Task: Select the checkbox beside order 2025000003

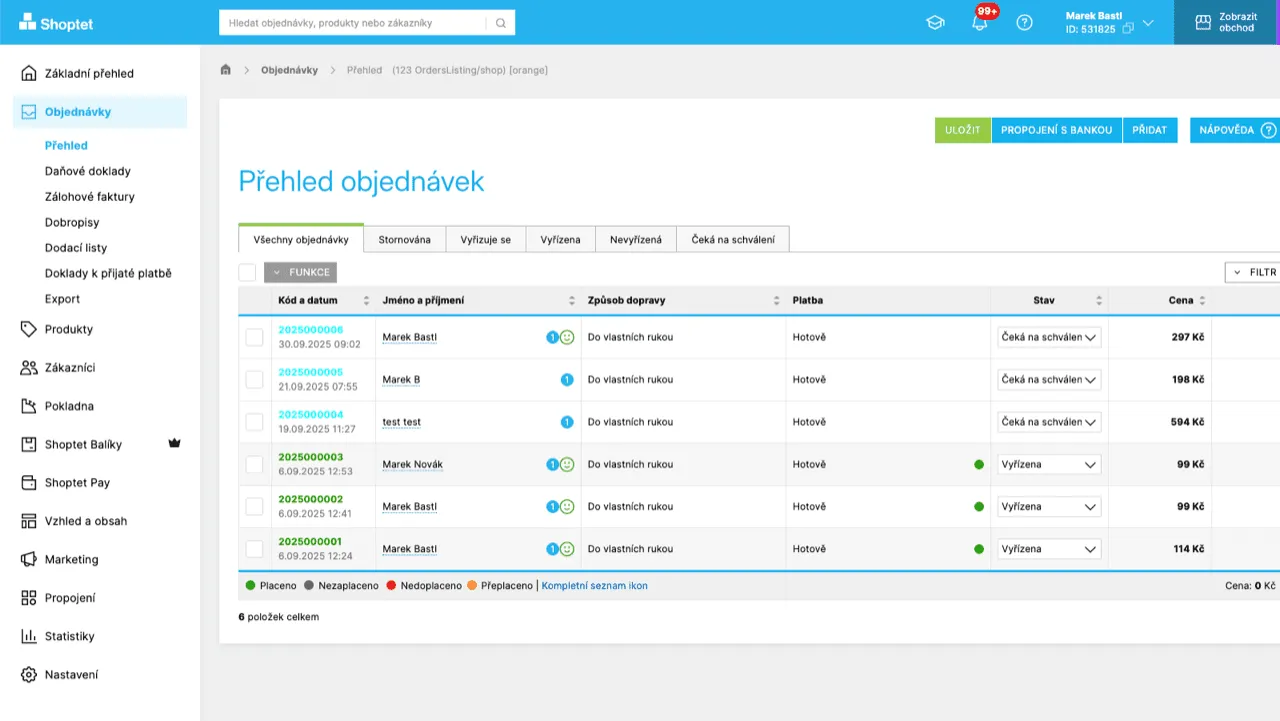Action: tap(254, 464)
